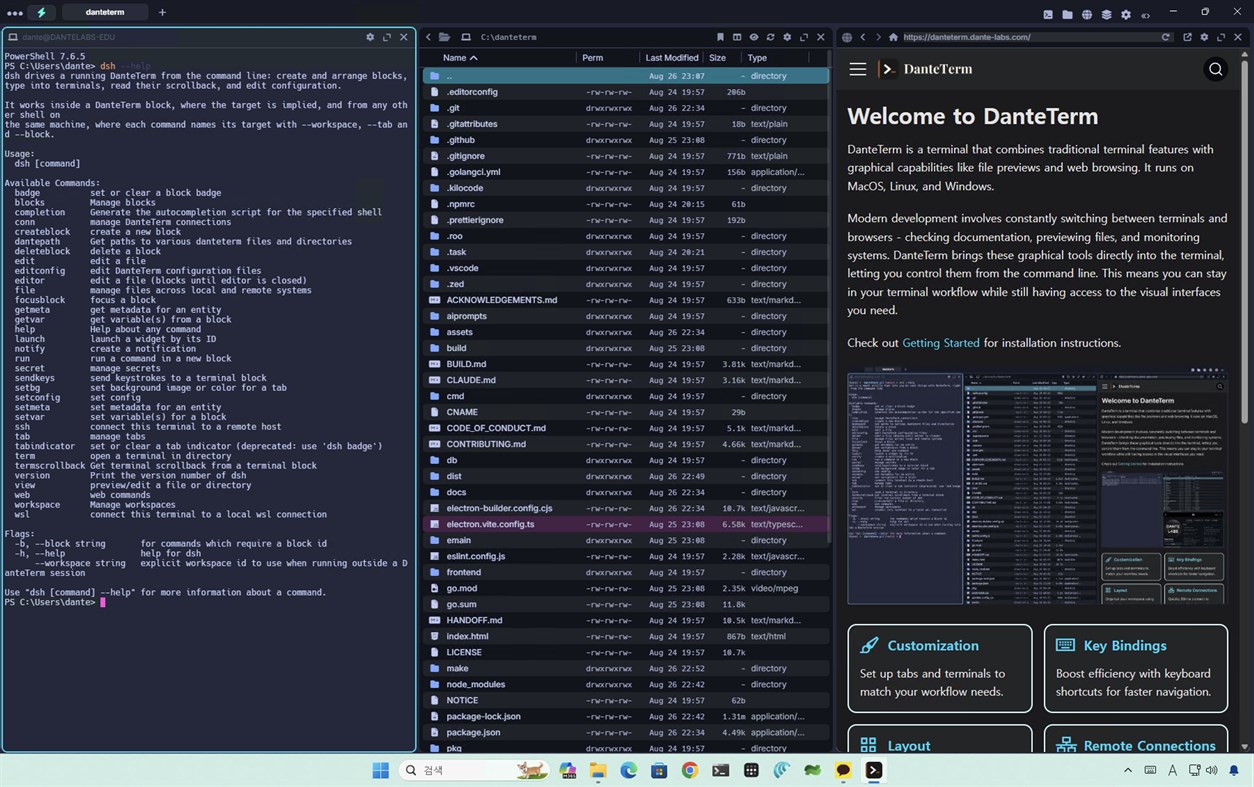Toggle column layout icon in file browser

click(x=737, y=37)
